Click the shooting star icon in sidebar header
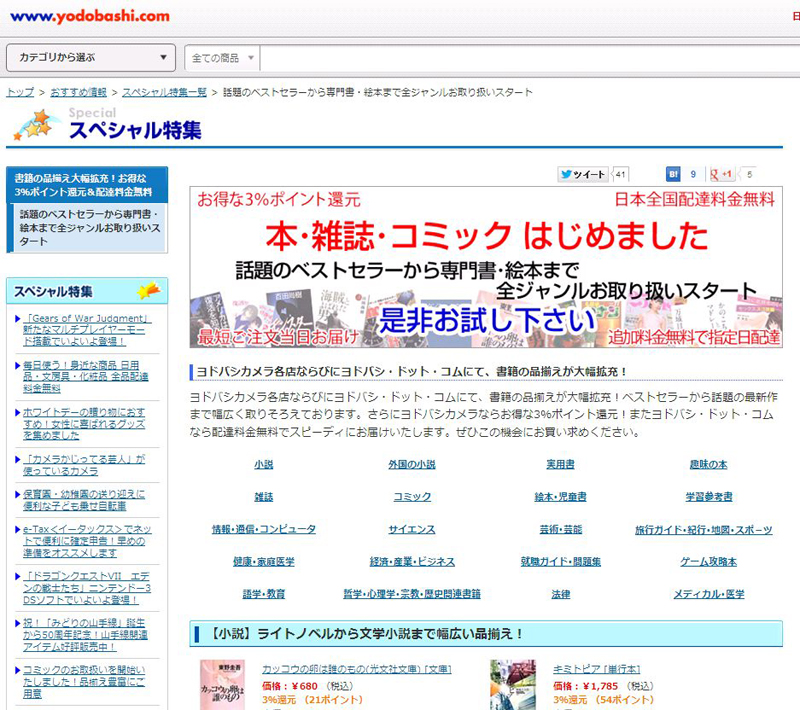 [148, 291]
